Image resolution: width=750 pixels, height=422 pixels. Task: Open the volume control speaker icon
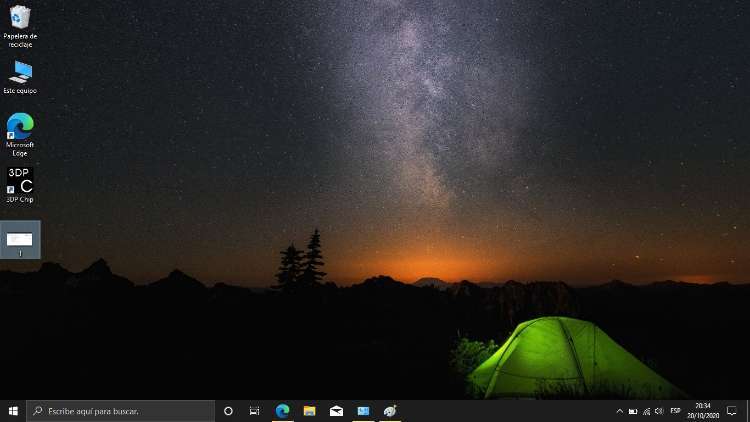coord(659,411)
